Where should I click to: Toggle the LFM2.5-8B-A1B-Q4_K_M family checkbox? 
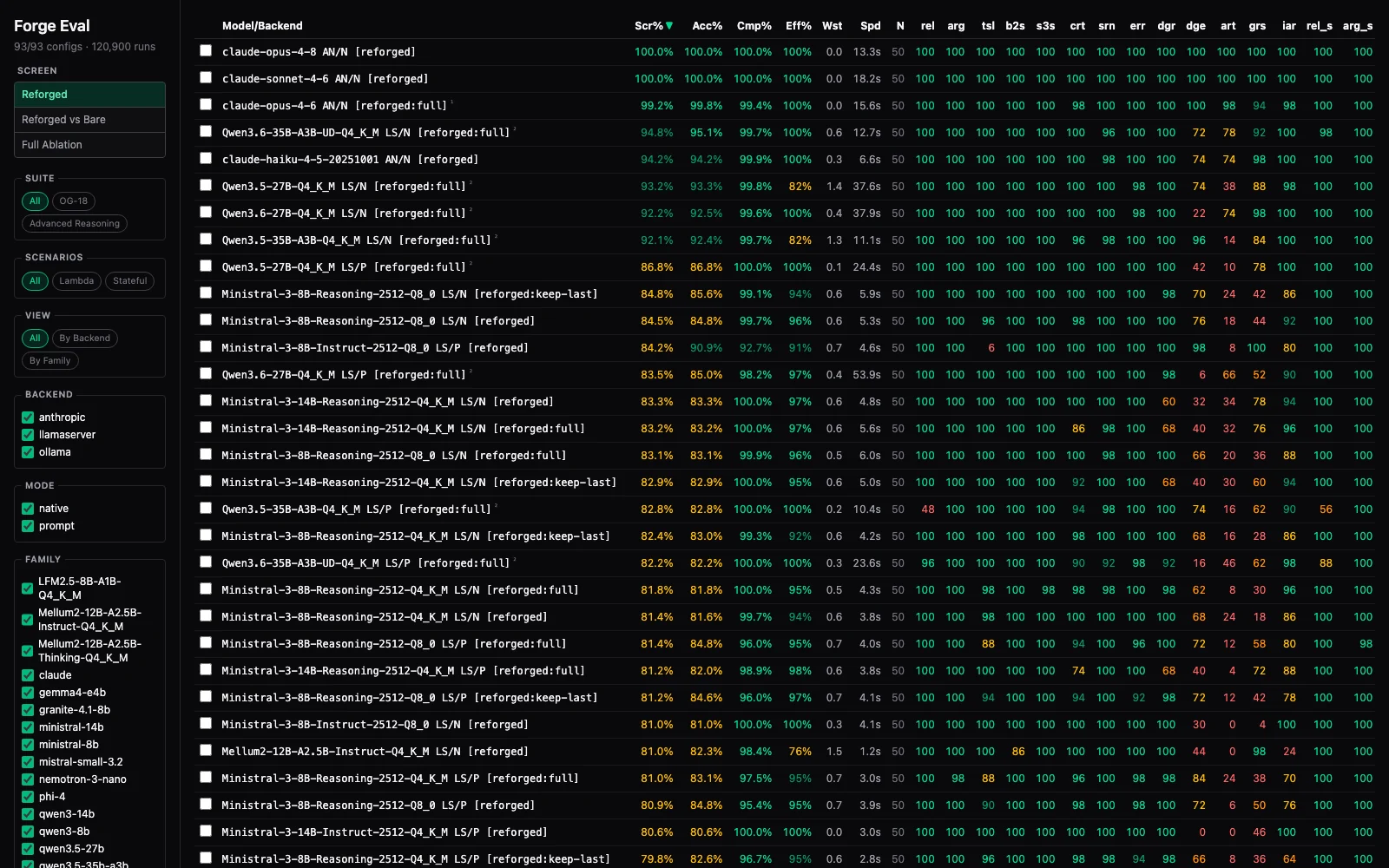point(28,589)
